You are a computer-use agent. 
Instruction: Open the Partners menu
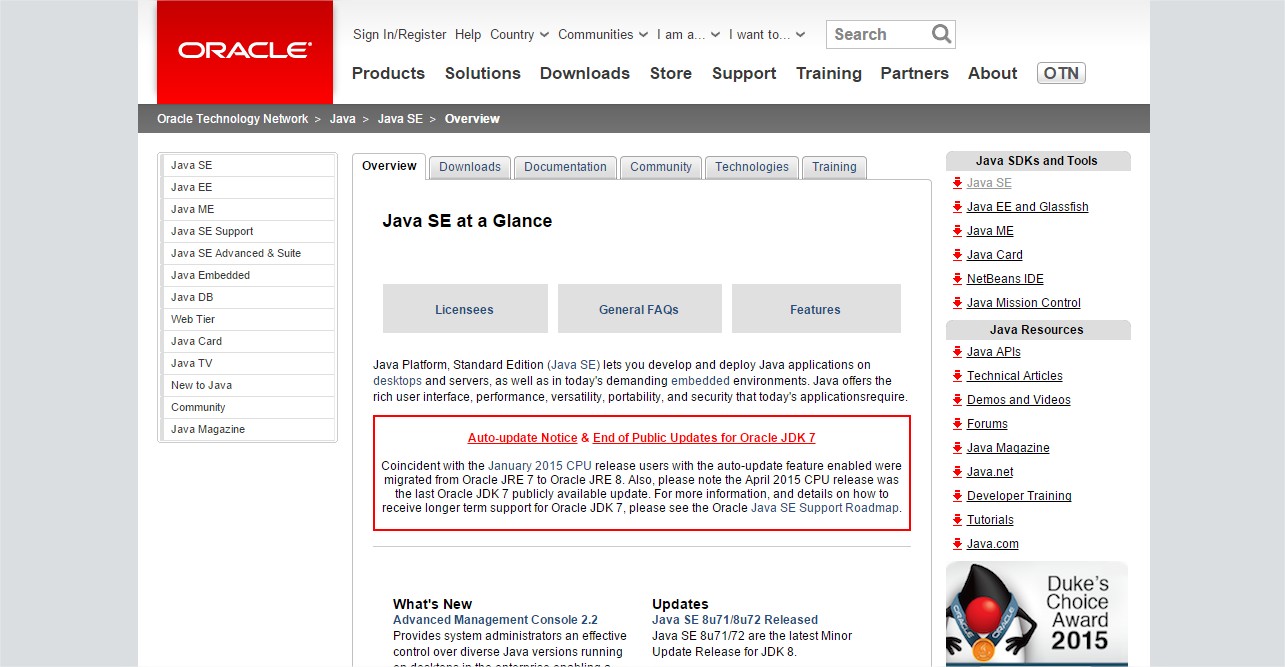tap(914, 73)
